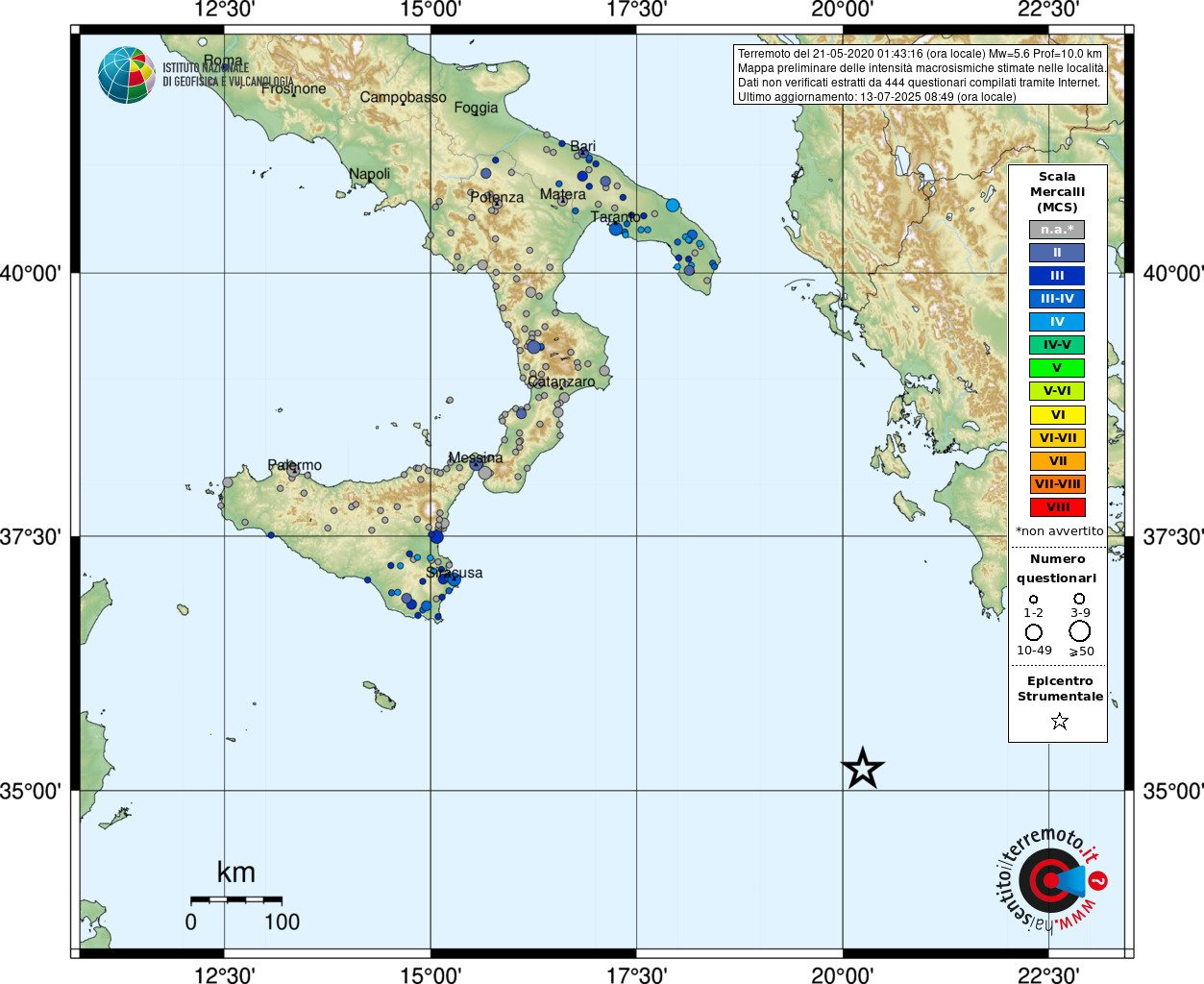Click the Numero questionari legend heading
Screen dimensions: 1204x984
coord(1057,568)
